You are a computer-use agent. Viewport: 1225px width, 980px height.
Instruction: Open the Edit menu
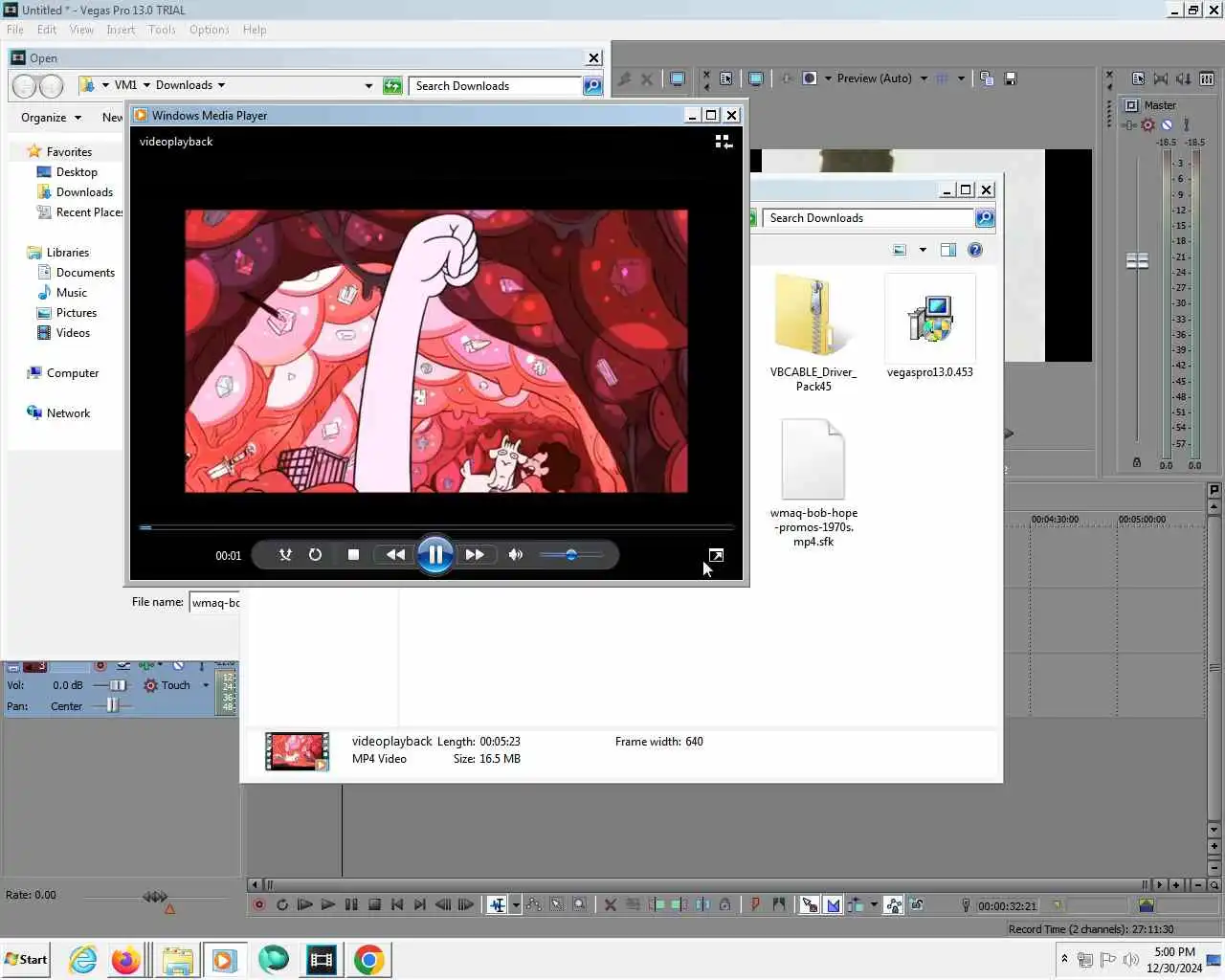[47, 30]
